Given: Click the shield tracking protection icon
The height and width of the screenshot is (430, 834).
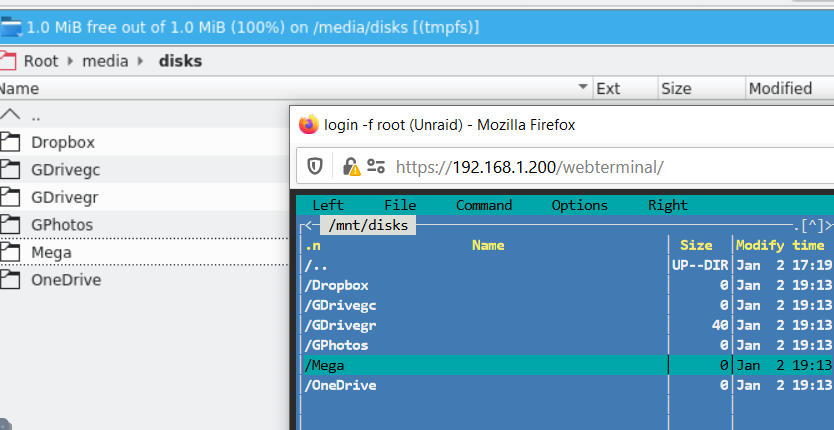Looking at the screenshot, I should (x=315, y=167).
